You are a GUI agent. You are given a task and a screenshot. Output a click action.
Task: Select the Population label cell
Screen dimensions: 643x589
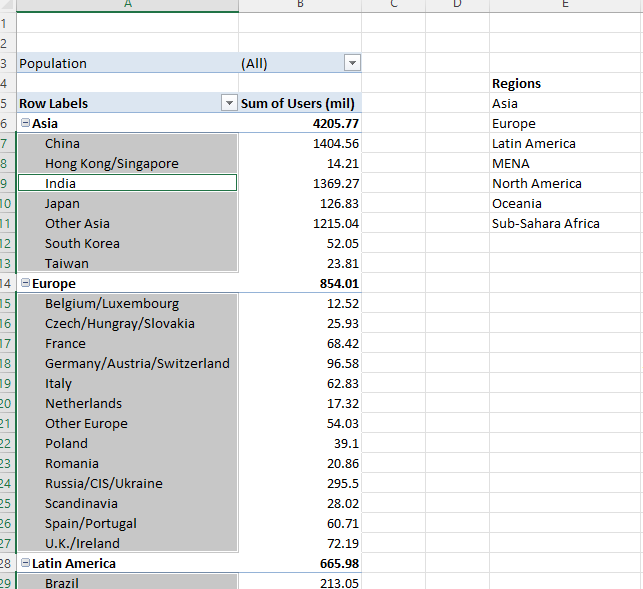coord(128,63)
